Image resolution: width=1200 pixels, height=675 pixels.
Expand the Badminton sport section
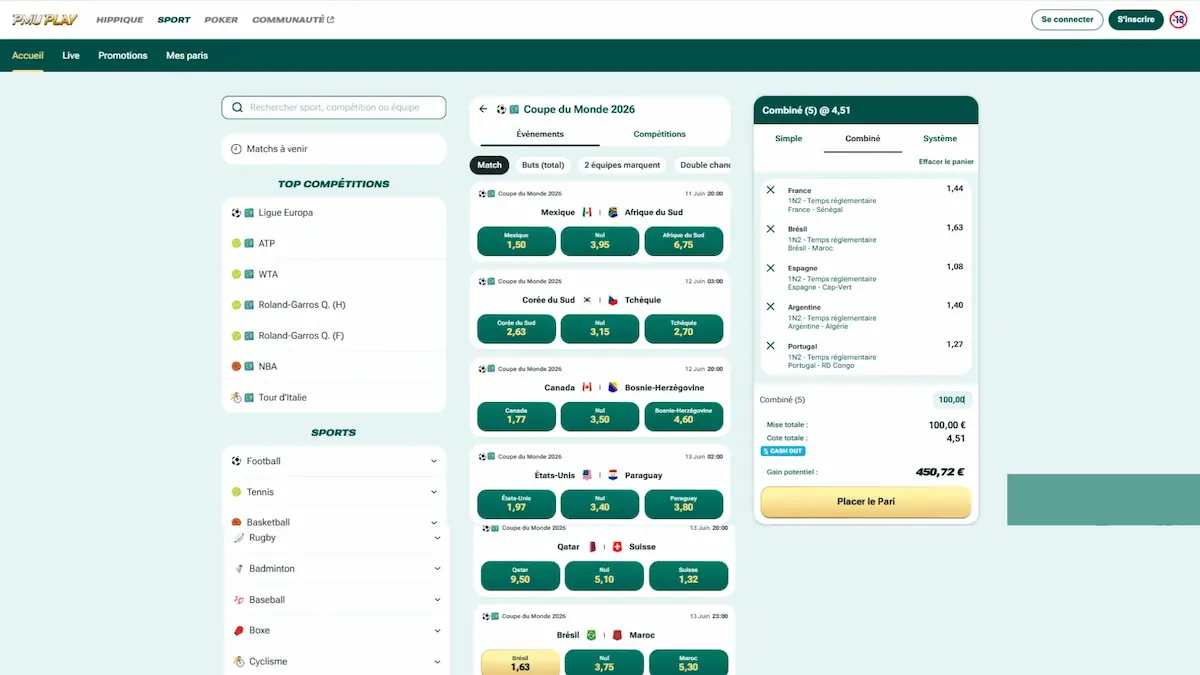(438, 569)
